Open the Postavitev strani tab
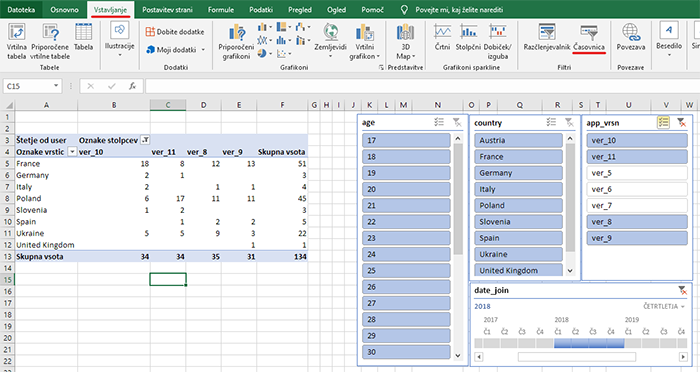Viewport: 700px width, 372px height. tap(167, 9)
